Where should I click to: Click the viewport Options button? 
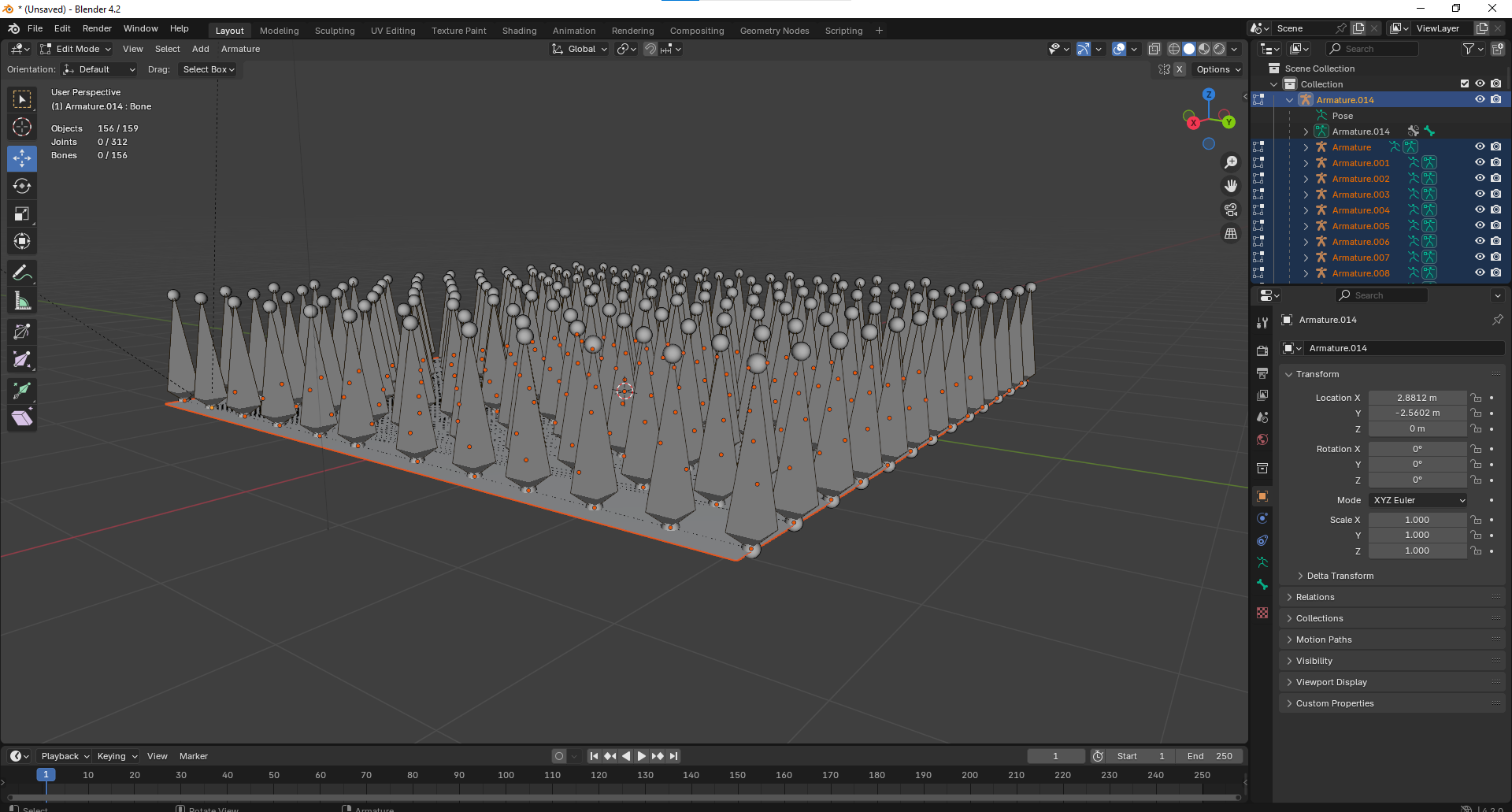point(1217,69)
